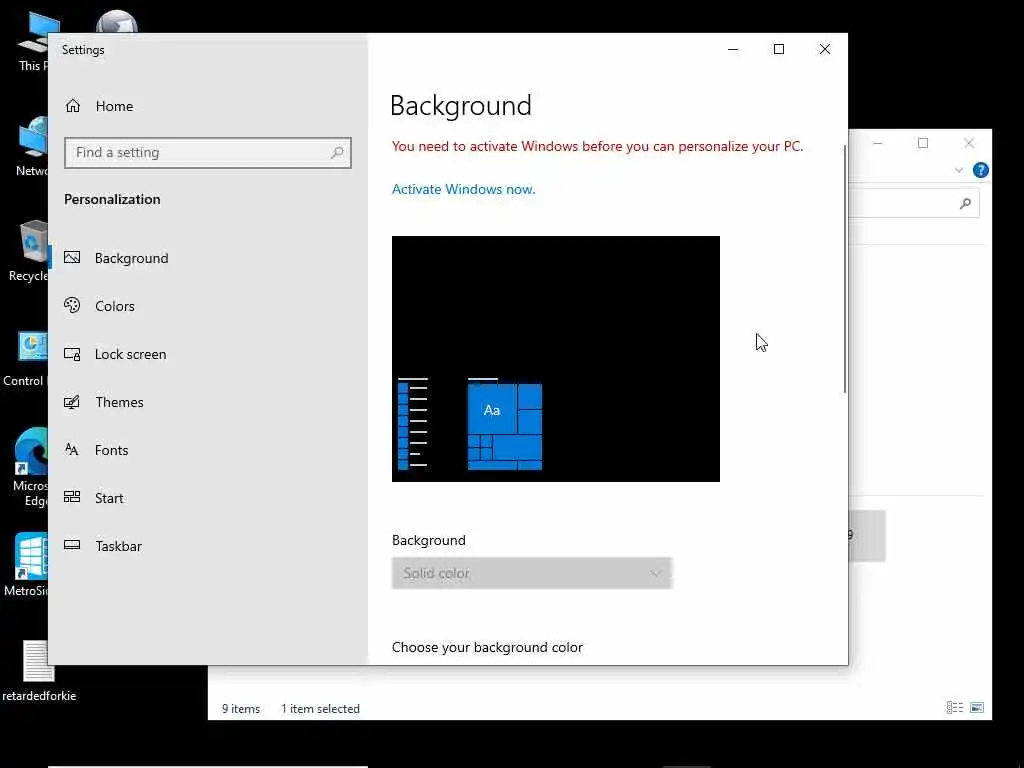Select the Network desktop icon

click(x=33, y=148)
